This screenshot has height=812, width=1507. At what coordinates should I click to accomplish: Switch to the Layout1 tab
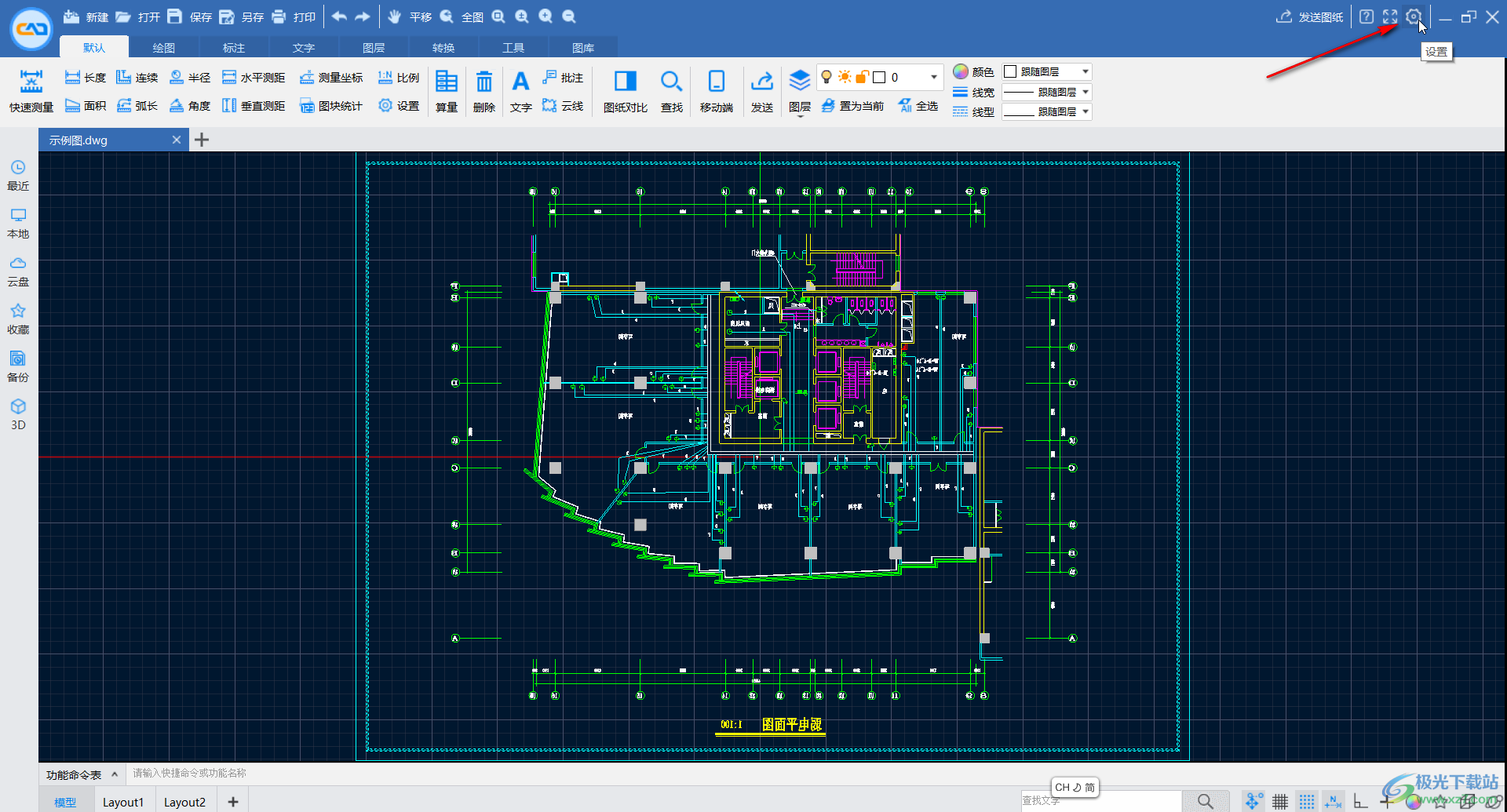(123, 802)
